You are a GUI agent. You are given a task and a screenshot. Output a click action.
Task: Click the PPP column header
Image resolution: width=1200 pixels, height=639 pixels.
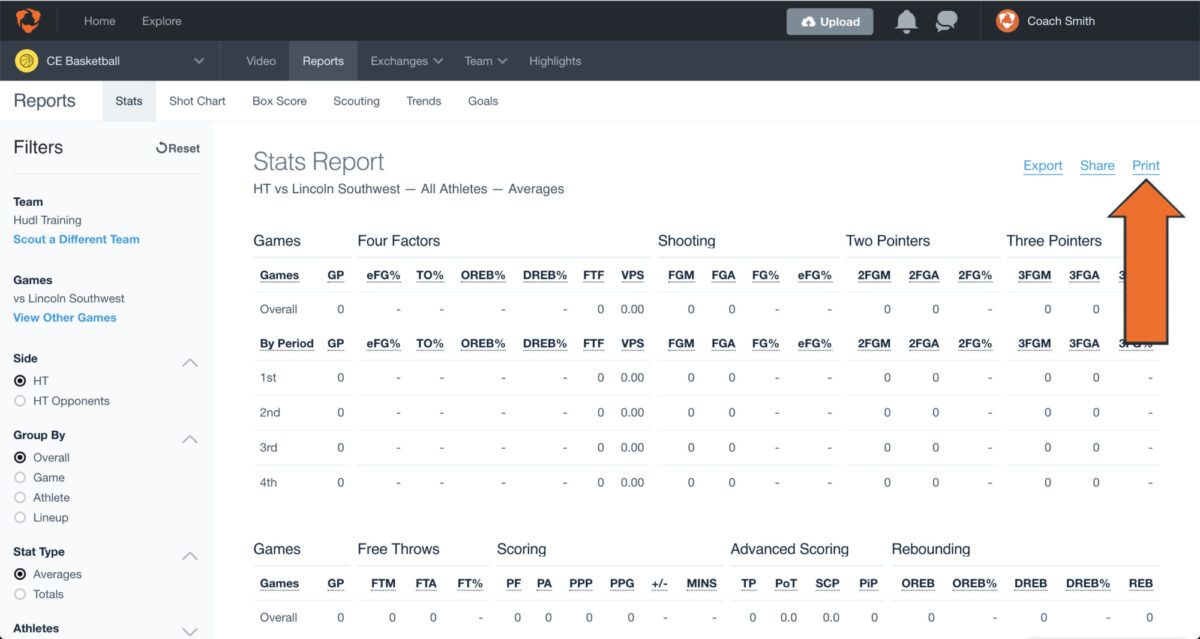[x=581, y=584]
